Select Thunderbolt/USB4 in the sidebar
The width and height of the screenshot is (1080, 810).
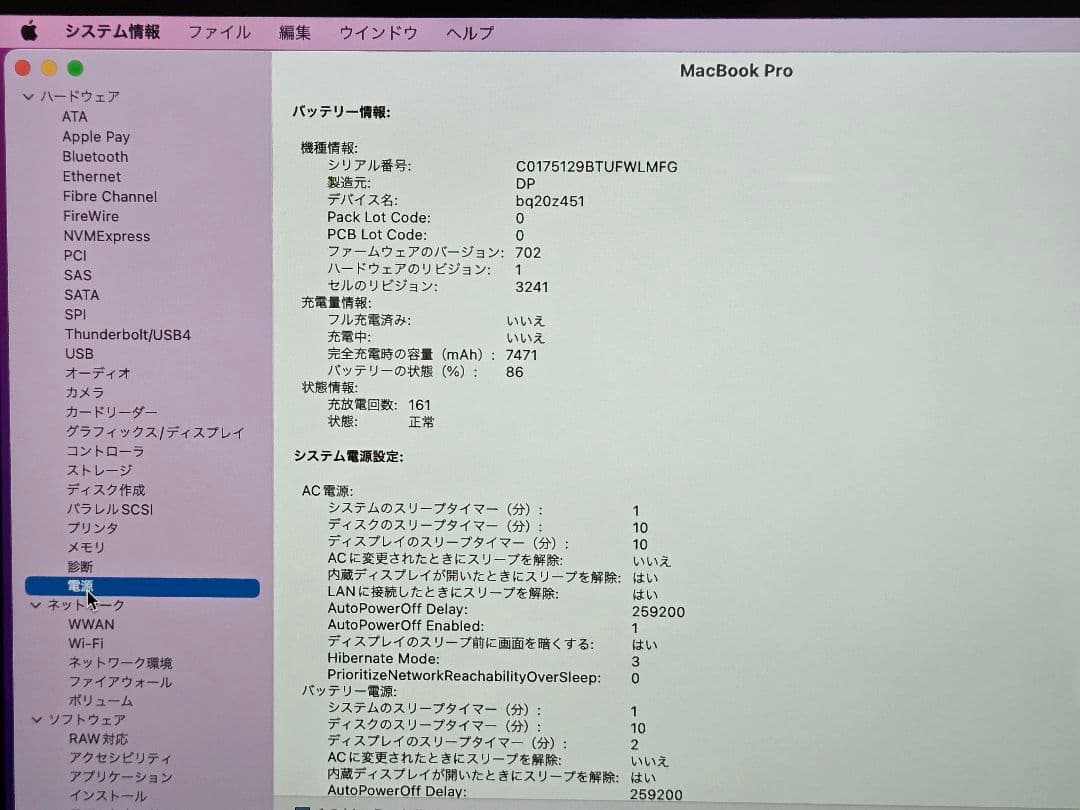click(x=127, y=334)
